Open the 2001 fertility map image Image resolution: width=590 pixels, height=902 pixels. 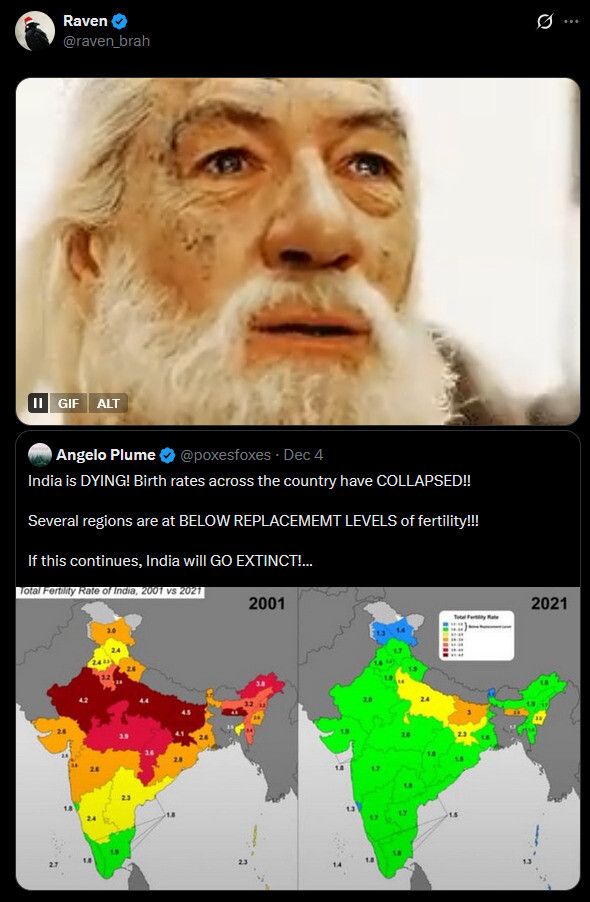click(156, 738)
